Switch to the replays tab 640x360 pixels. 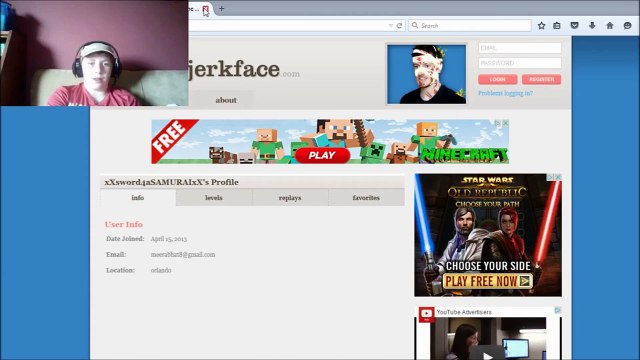coord(290,198)
